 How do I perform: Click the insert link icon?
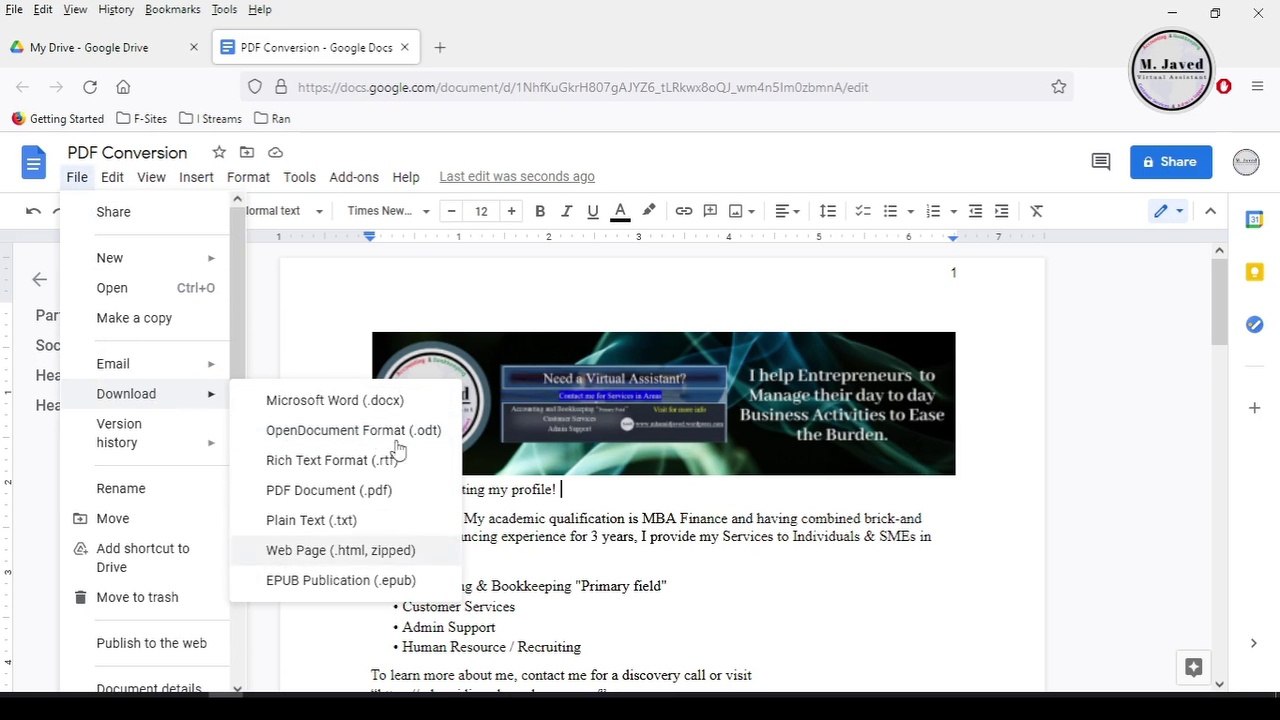coord(684,211)
